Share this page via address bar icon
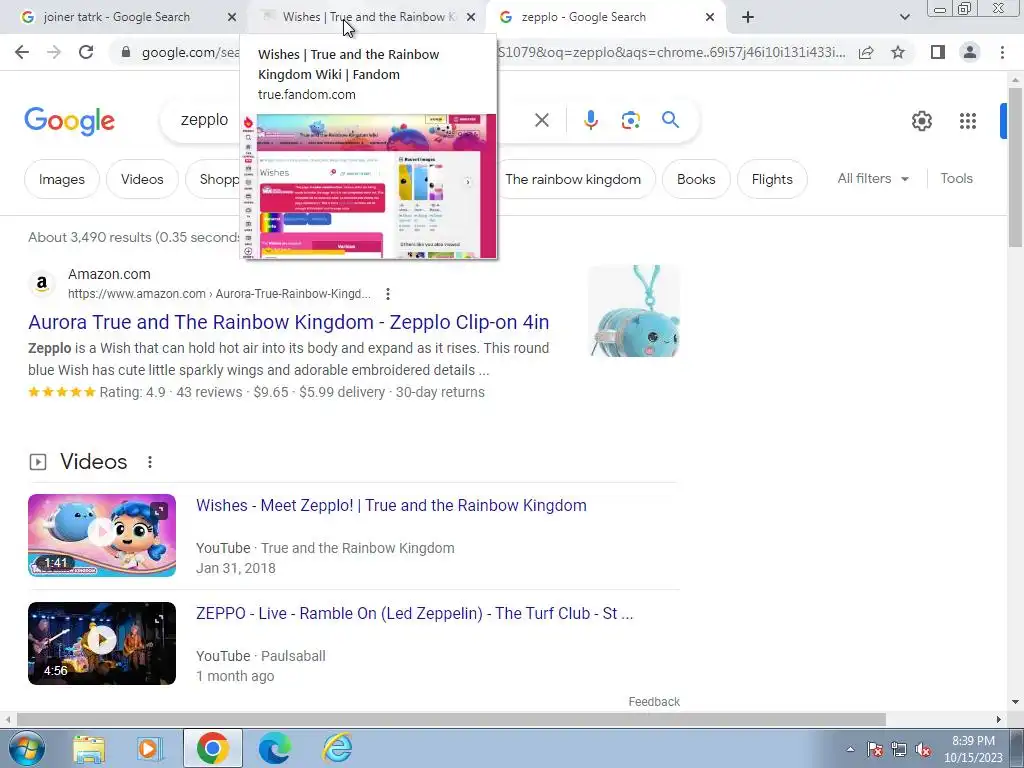The width and height of the screenshot is (1024, 768). coord(866,52)
